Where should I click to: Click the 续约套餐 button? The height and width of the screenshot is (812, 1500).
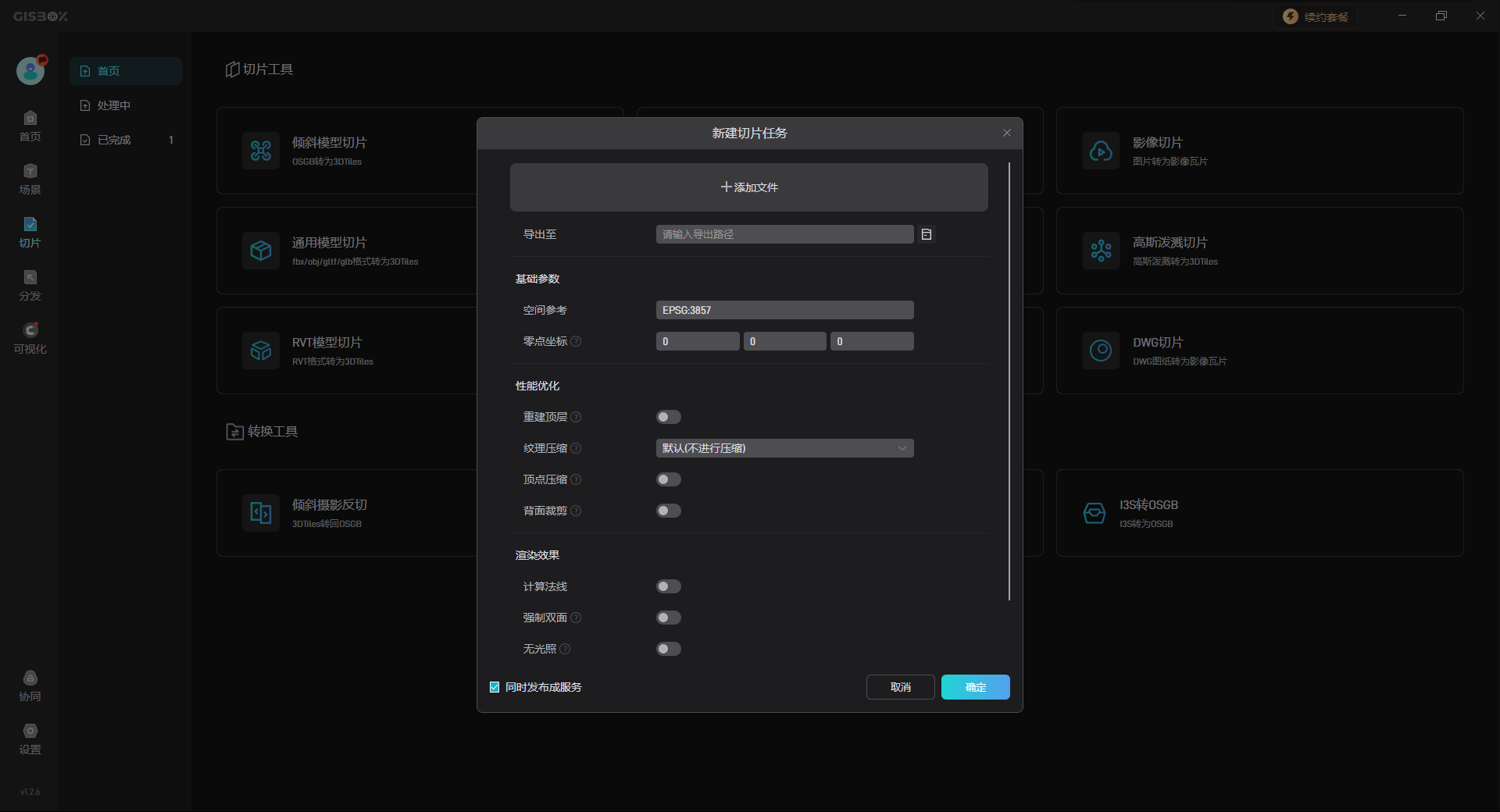tap(1316, 16)
